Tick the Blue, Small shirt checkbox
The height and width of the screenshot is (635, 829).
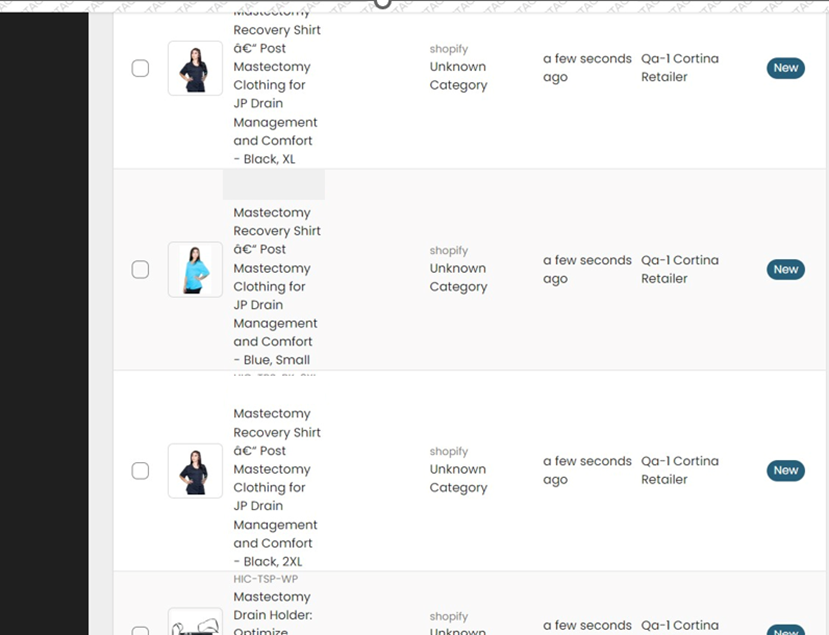pyautogui.click(x=141, y=269)
